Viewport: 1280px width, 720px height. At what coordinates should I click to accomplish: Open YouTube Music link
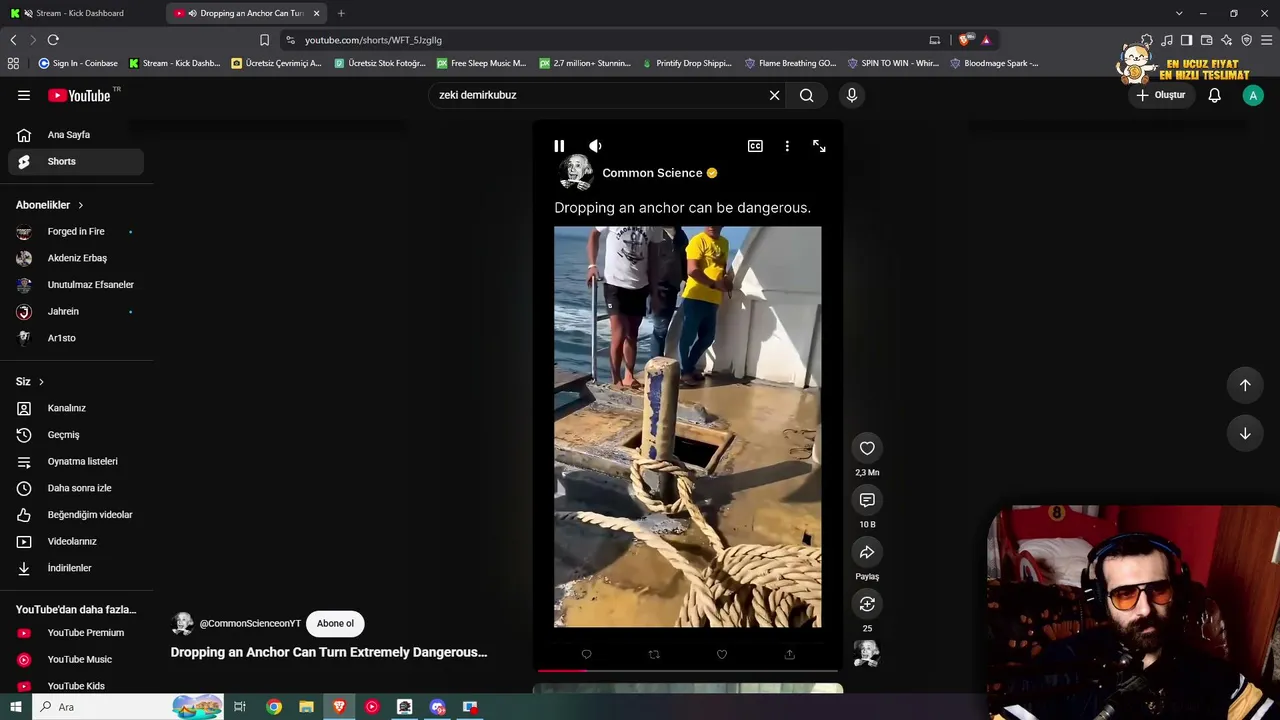76,659
